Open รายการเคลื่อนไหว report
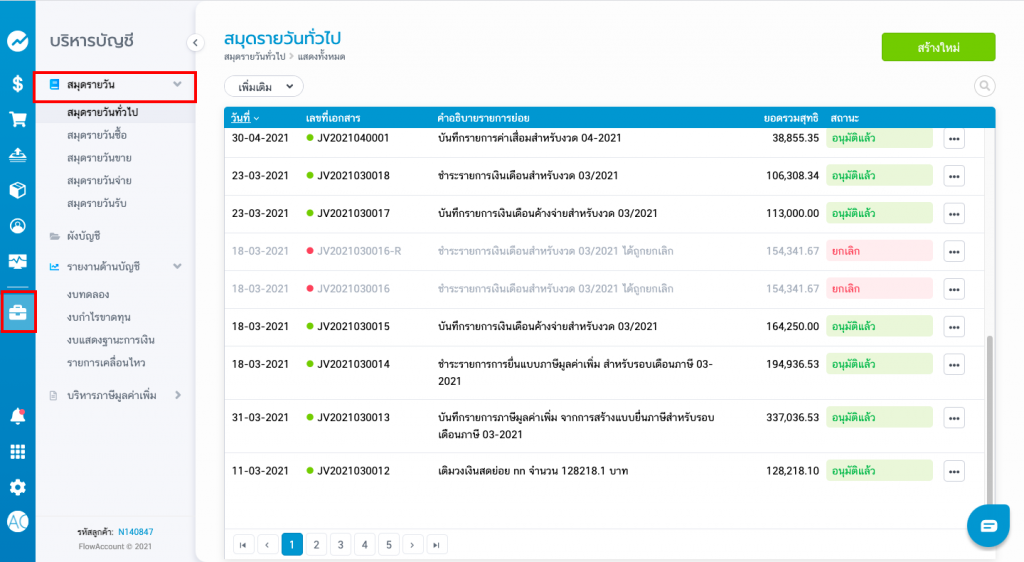Image resolution: width=1024 pixels, height=562 pixels. [x=106, y=363]
